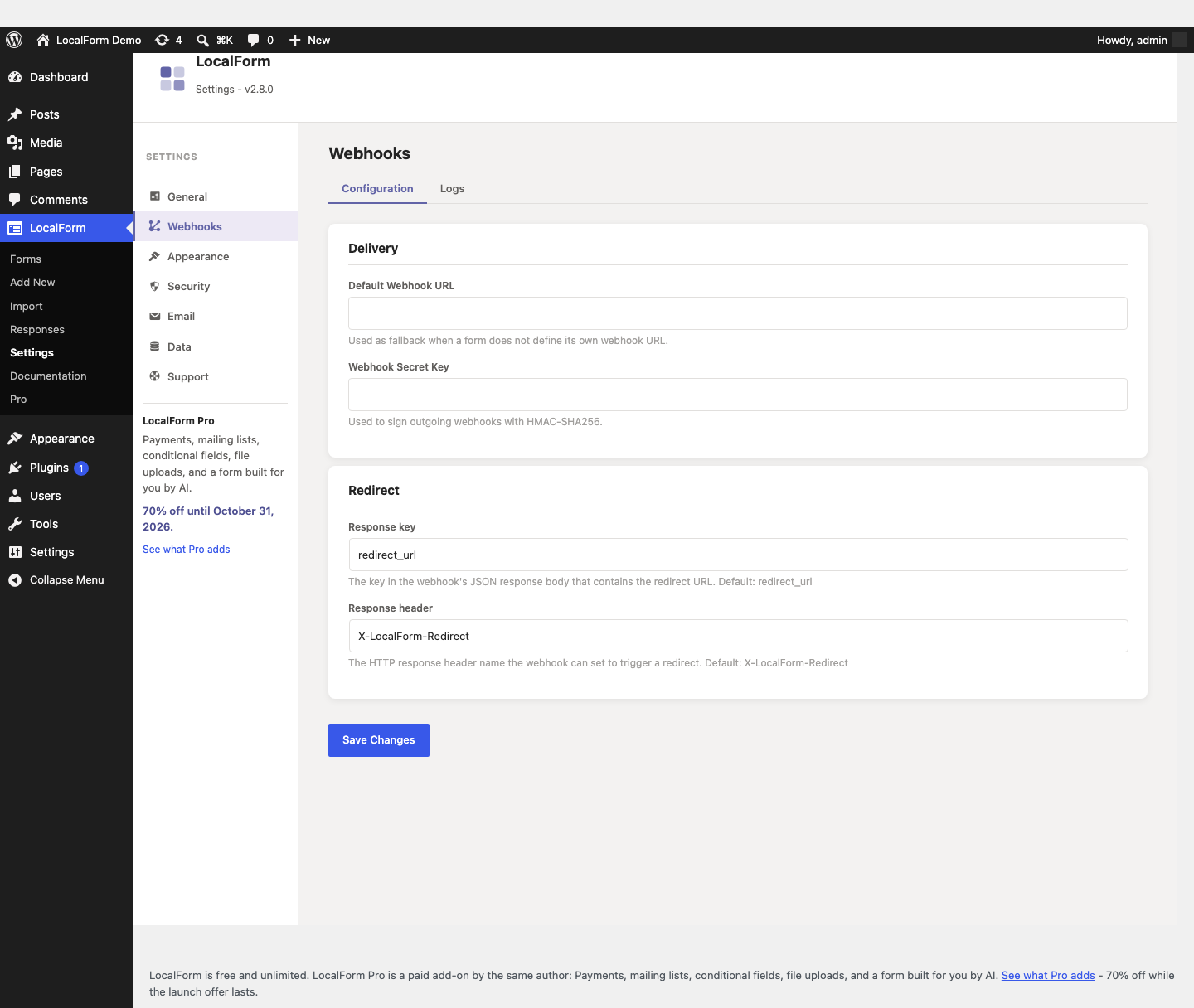This screenshot has width=1194, height=1008.
Task: Switch to the Logs tab
Action: [452, 189]
